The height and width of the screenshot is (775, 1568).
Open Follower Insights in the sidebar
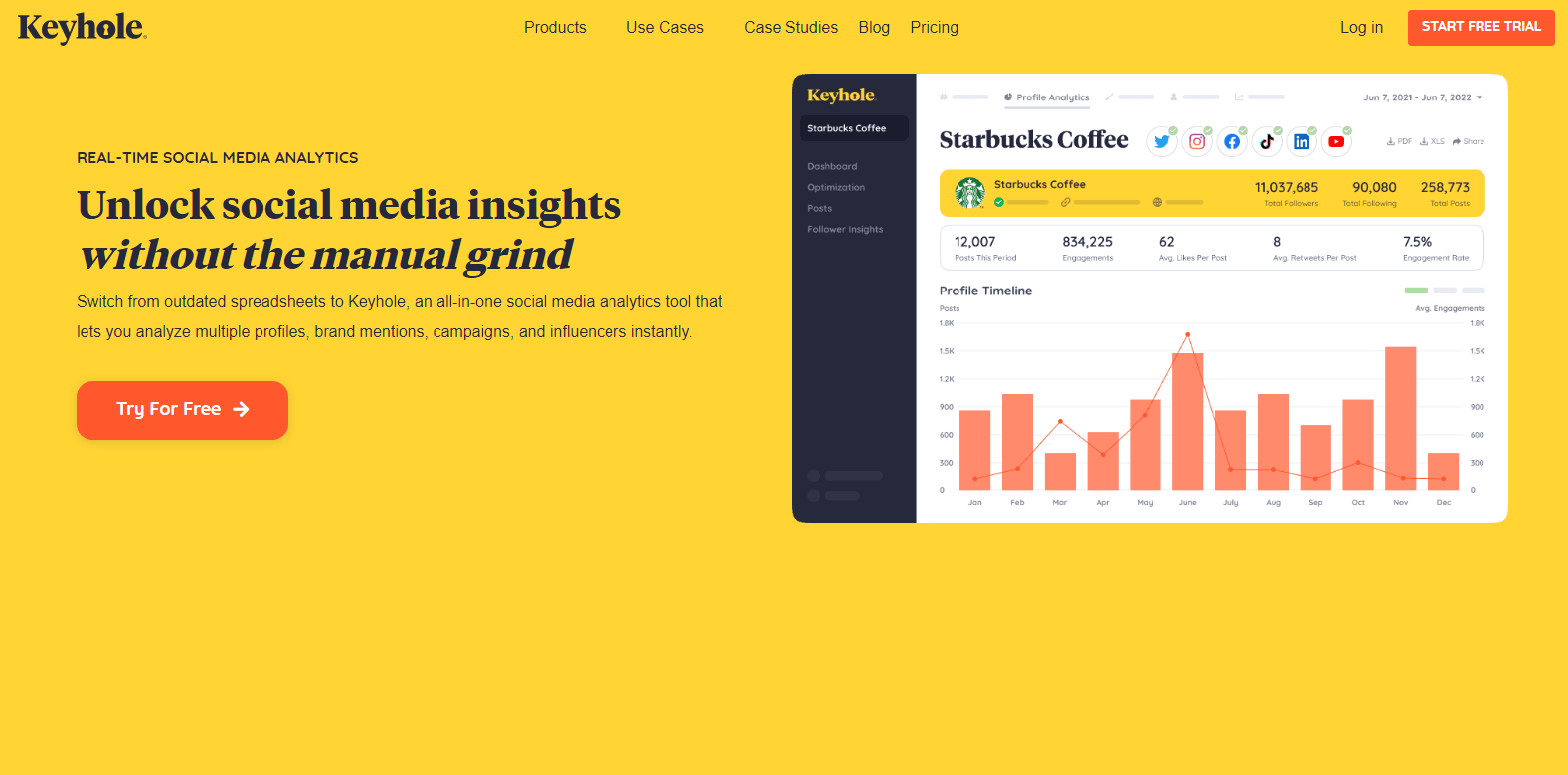coord(845,230)
